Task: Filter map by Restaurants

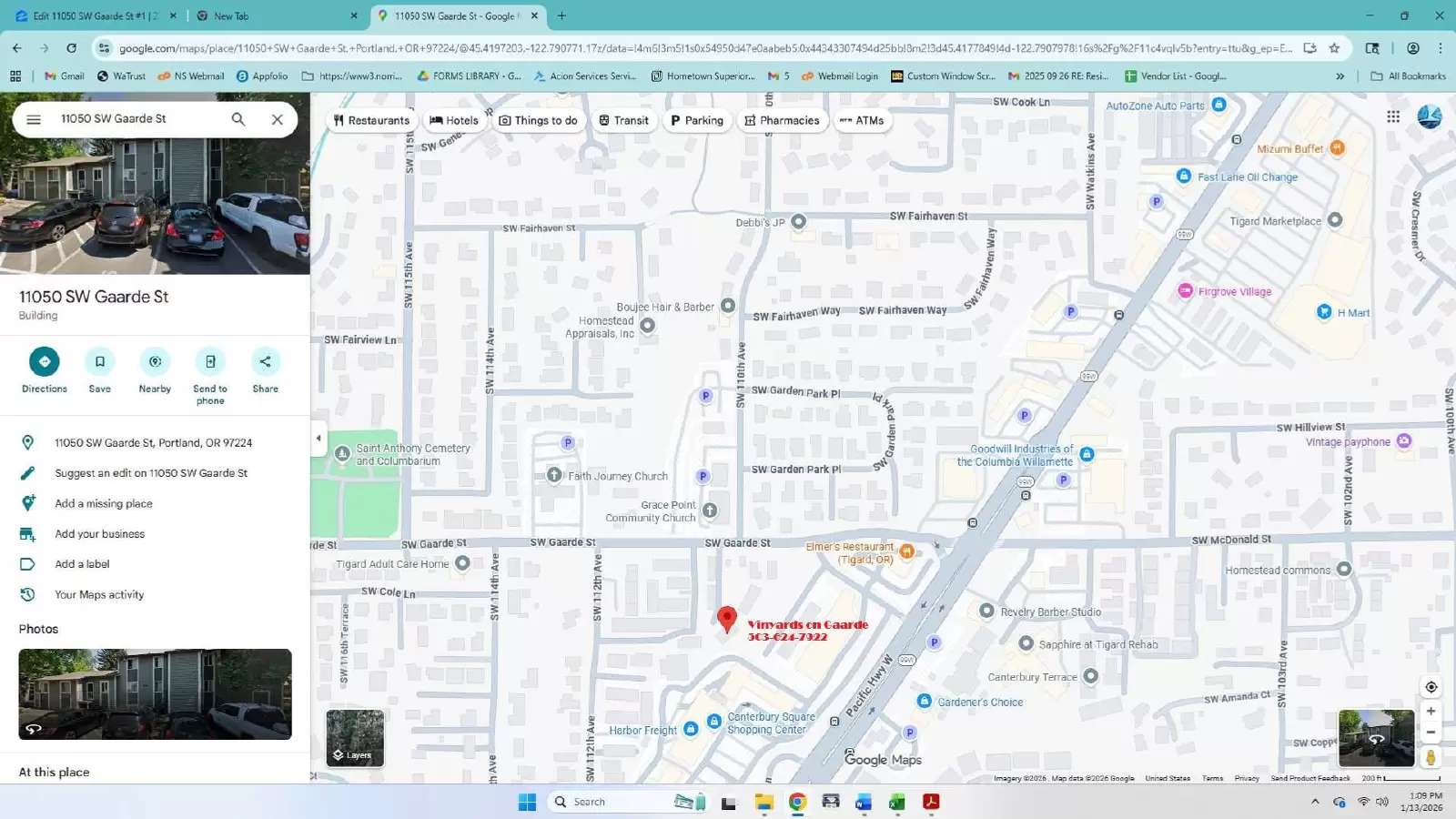Action: pos(371,120)
